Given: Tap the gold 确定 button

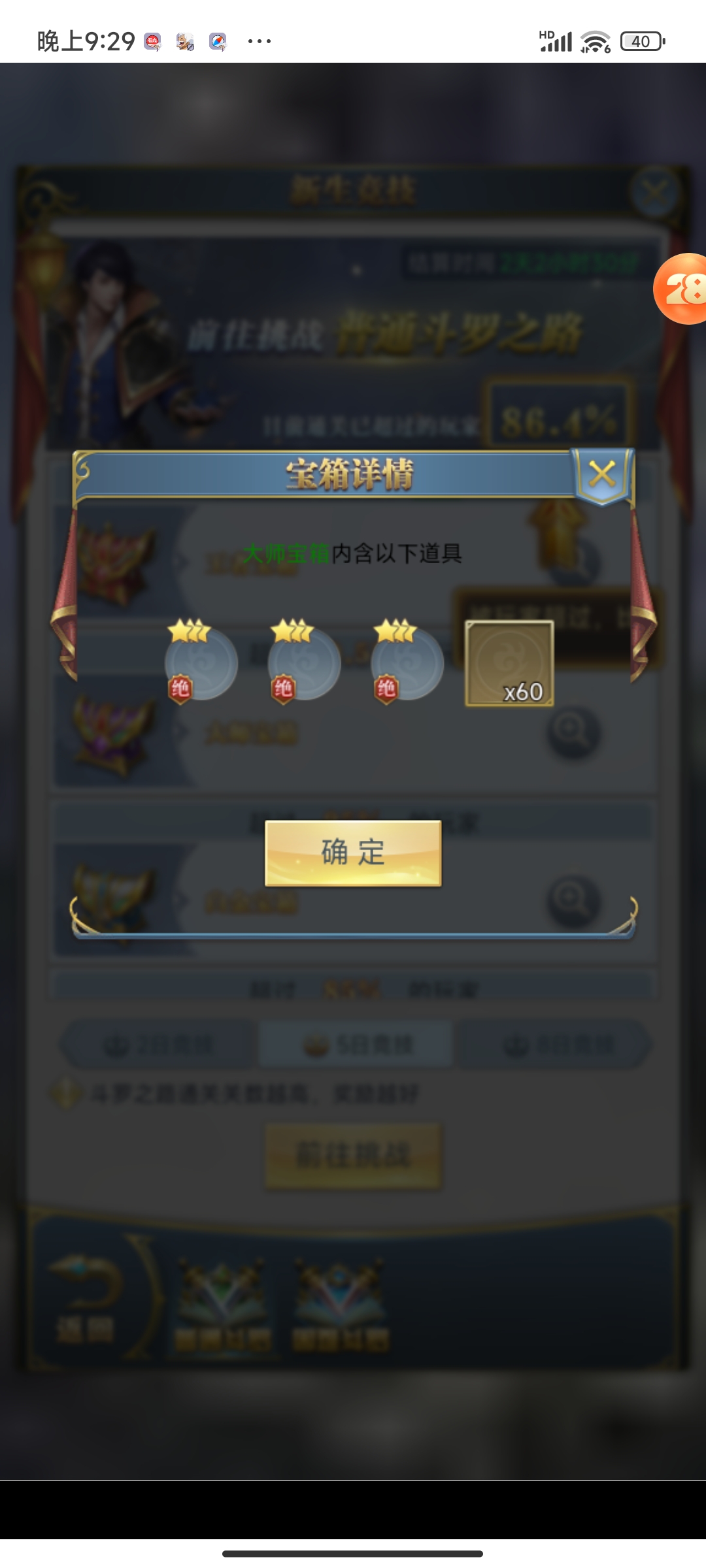Looking at the screenshot, I should (x=353, y=853).
